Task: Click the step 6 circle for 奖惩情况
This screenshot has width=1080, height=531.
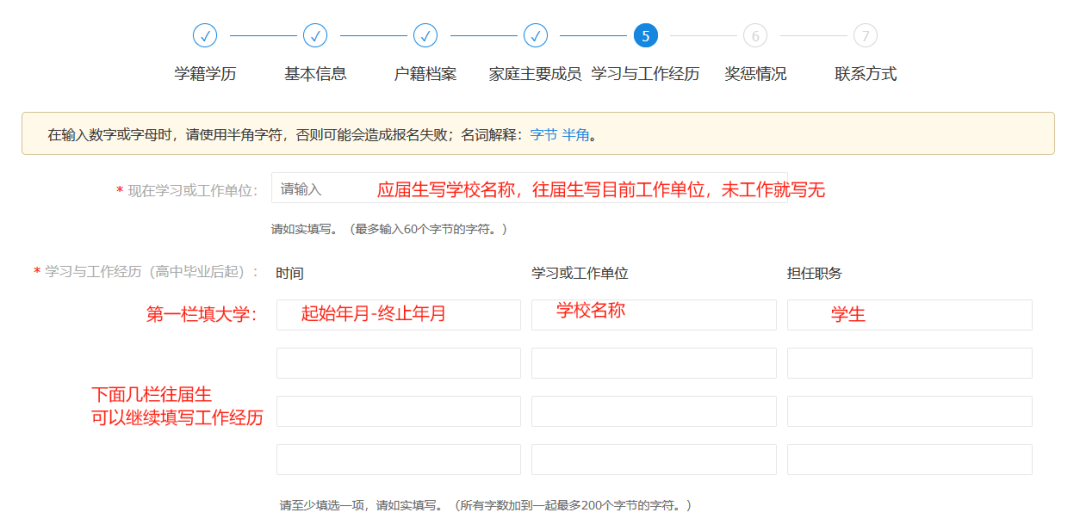Action: point(755,36)
